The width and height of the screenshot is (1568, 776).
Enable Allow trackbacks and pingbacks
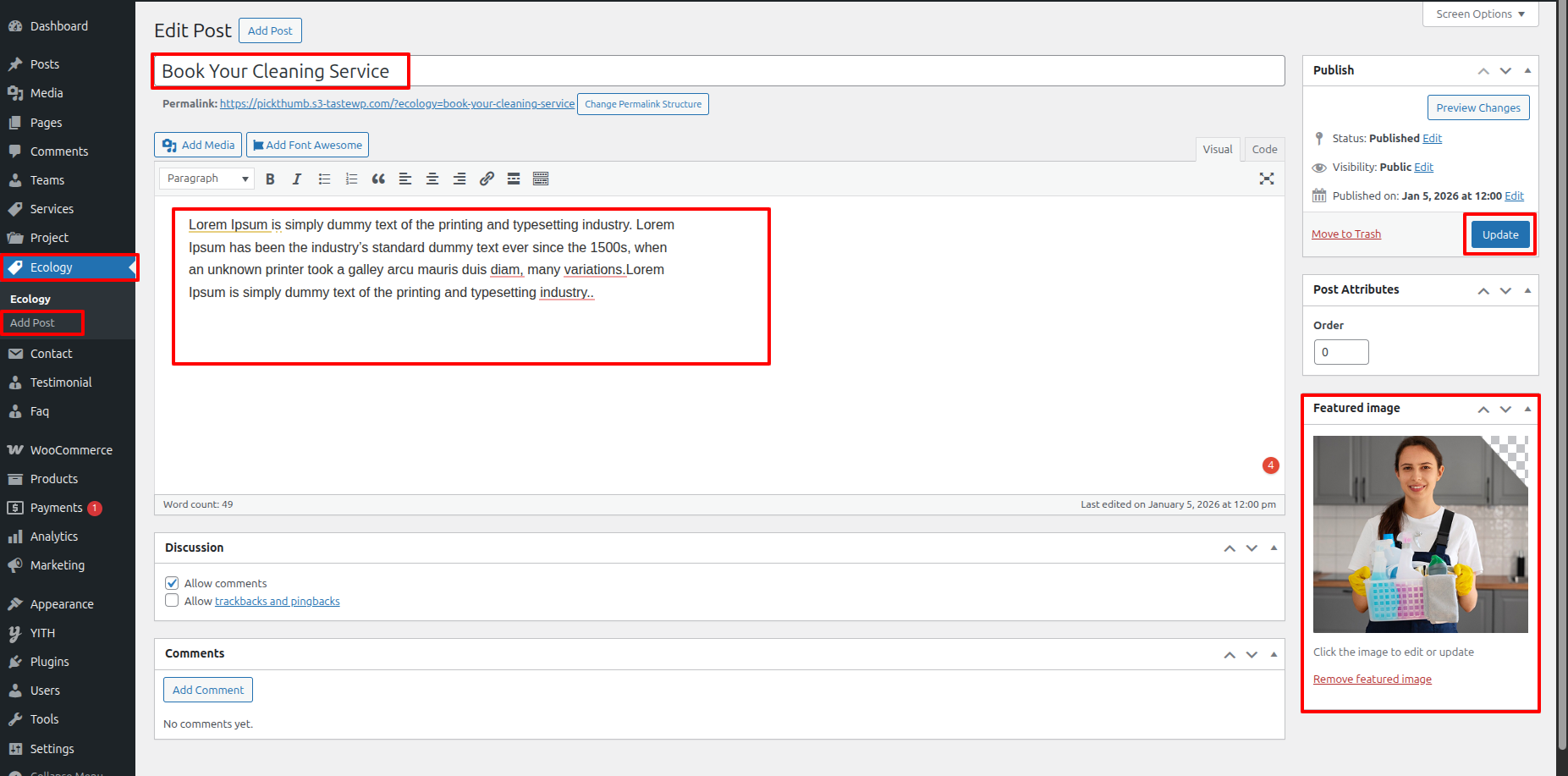172,601
